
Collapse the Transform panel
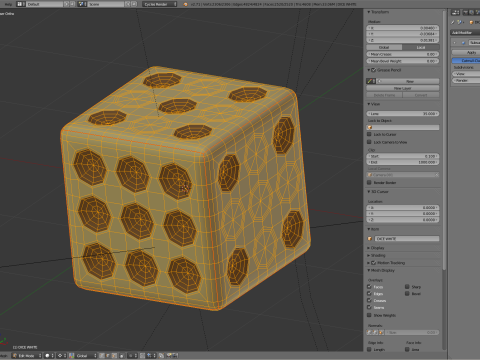pyautogui.click(x=369, y=12)
